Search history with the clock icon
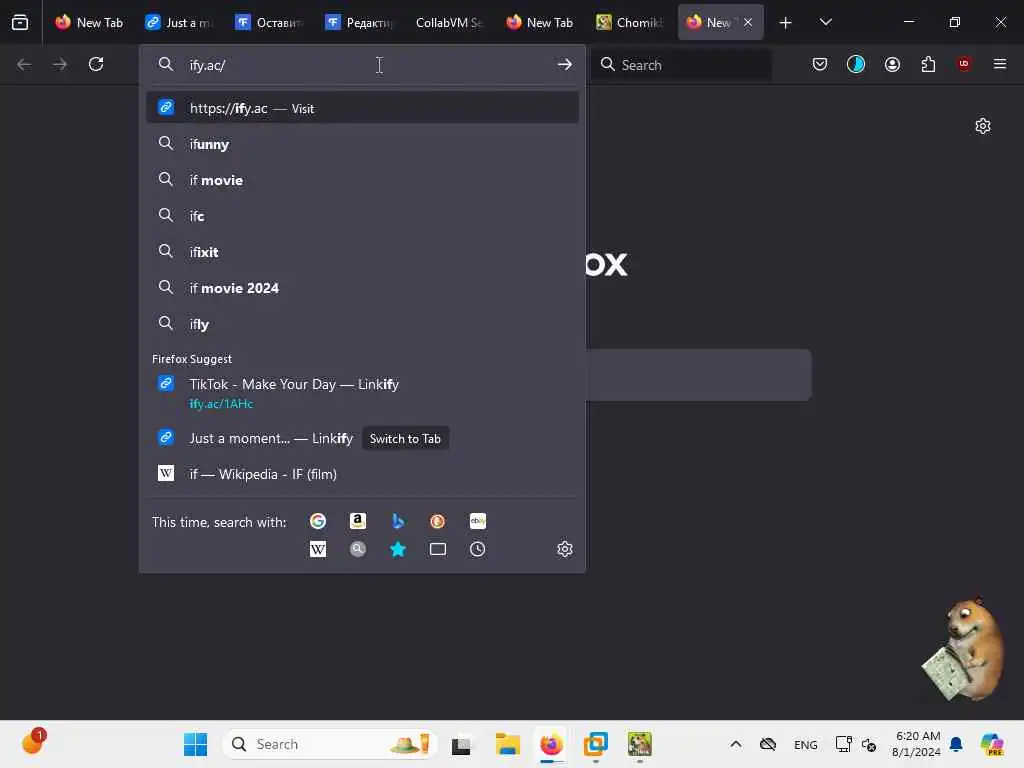The height and width of the screenshot is (768, 1024). tap(477, 549)
